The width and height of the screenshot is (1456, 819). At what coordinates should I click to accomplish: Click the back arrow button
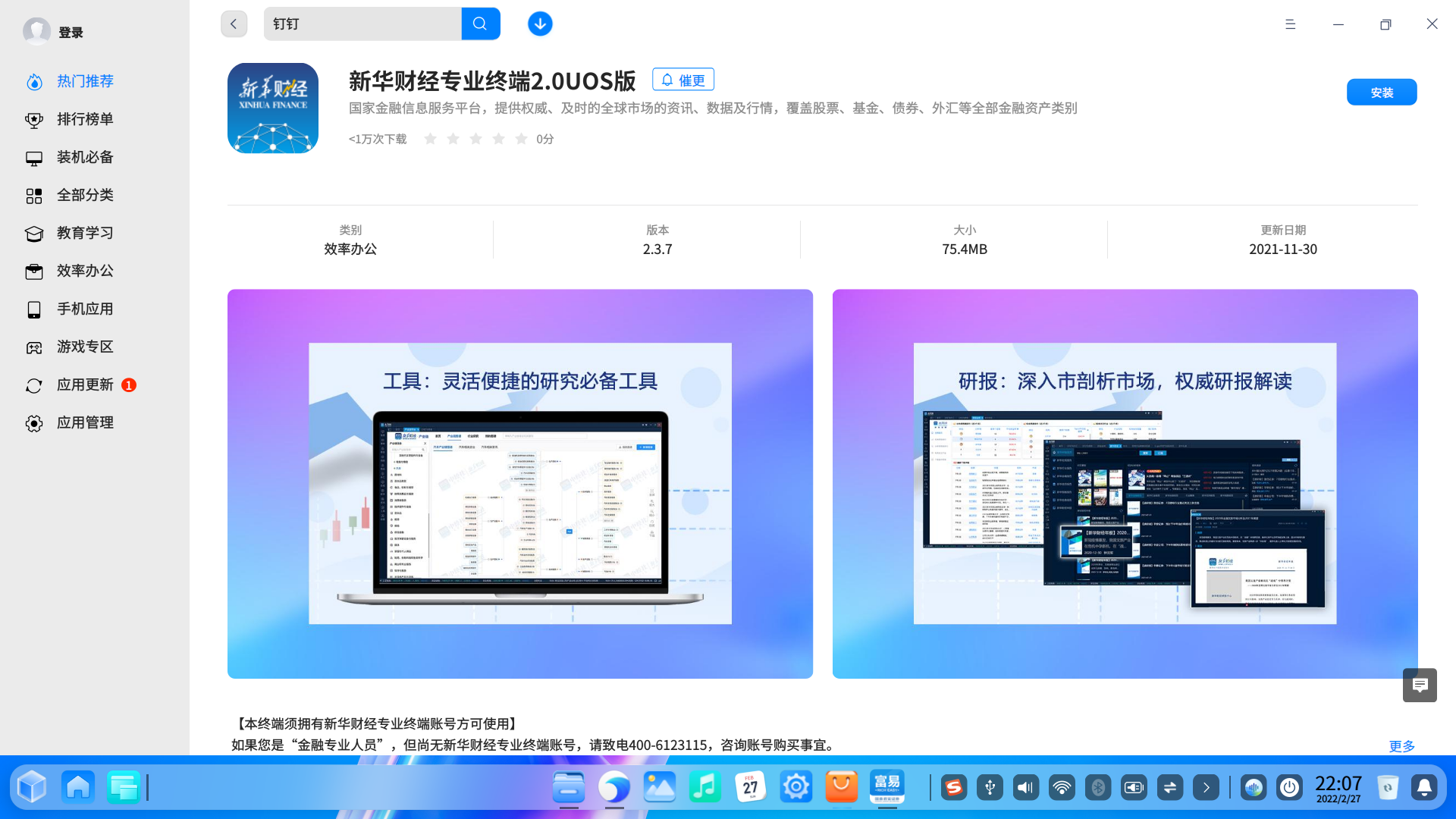pyautogui.click(x=234, y=24)
